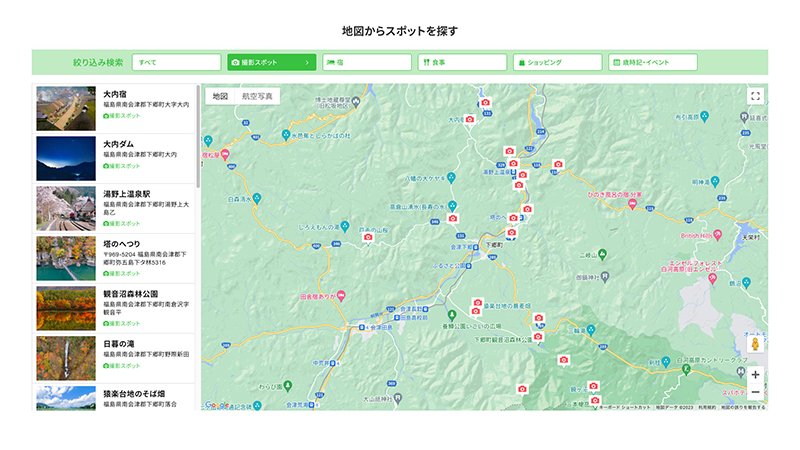This screenshot has height=450, width=800.
Task: Click camera marker at 下郷町観音沼森林公園
Action: coord(538,337)
